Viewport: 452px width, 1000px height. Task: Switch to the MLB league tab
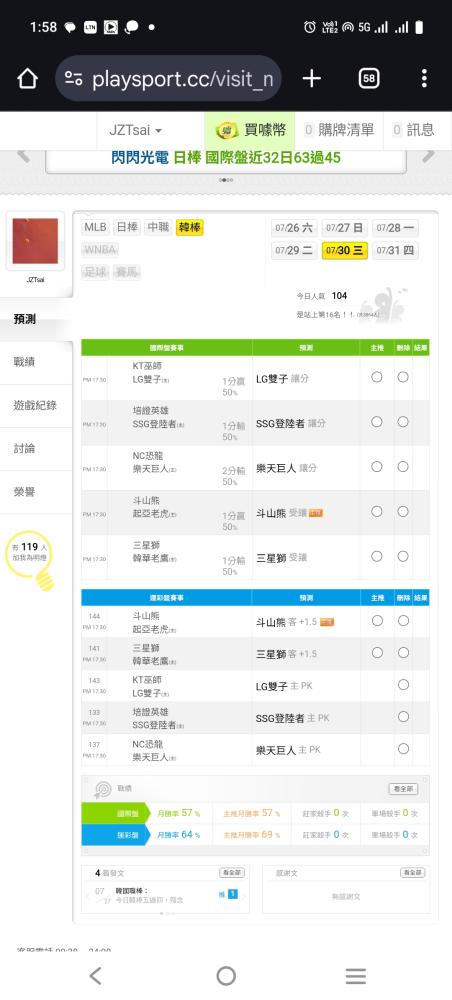pyautogui.click(x=96, y=228)
